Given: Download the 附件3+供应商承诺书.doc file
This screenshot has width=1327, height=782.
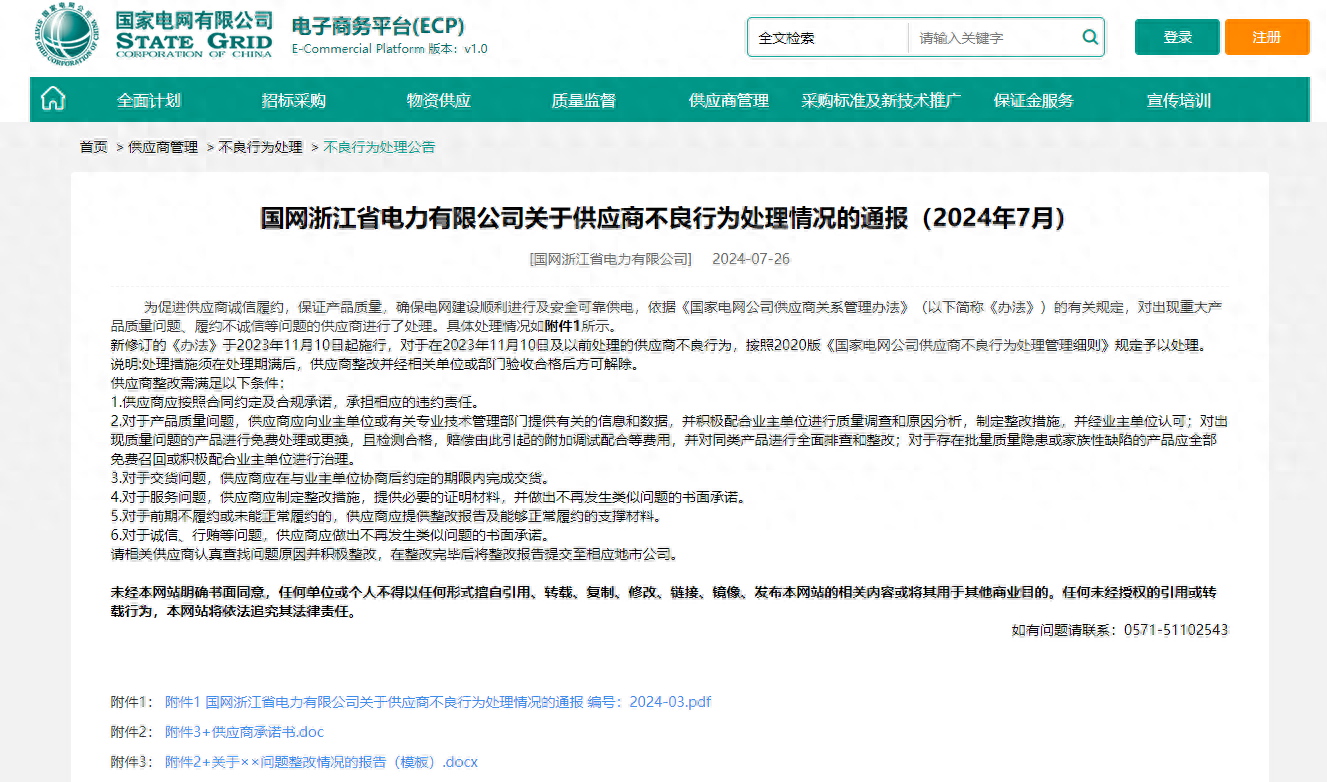Looking at the screenshot, I should tap(245, 732).
